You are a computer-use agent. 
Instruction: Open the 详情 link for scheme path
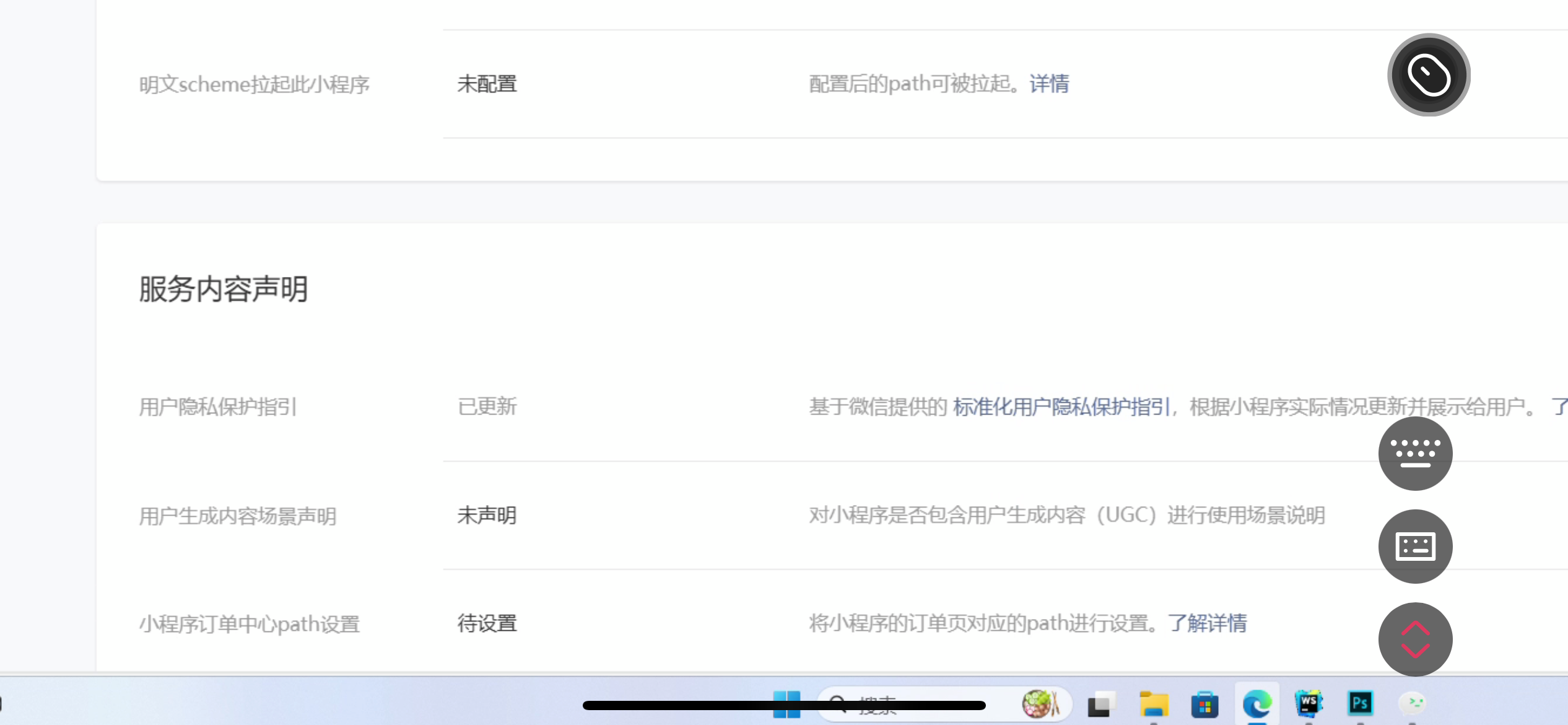1049,84
